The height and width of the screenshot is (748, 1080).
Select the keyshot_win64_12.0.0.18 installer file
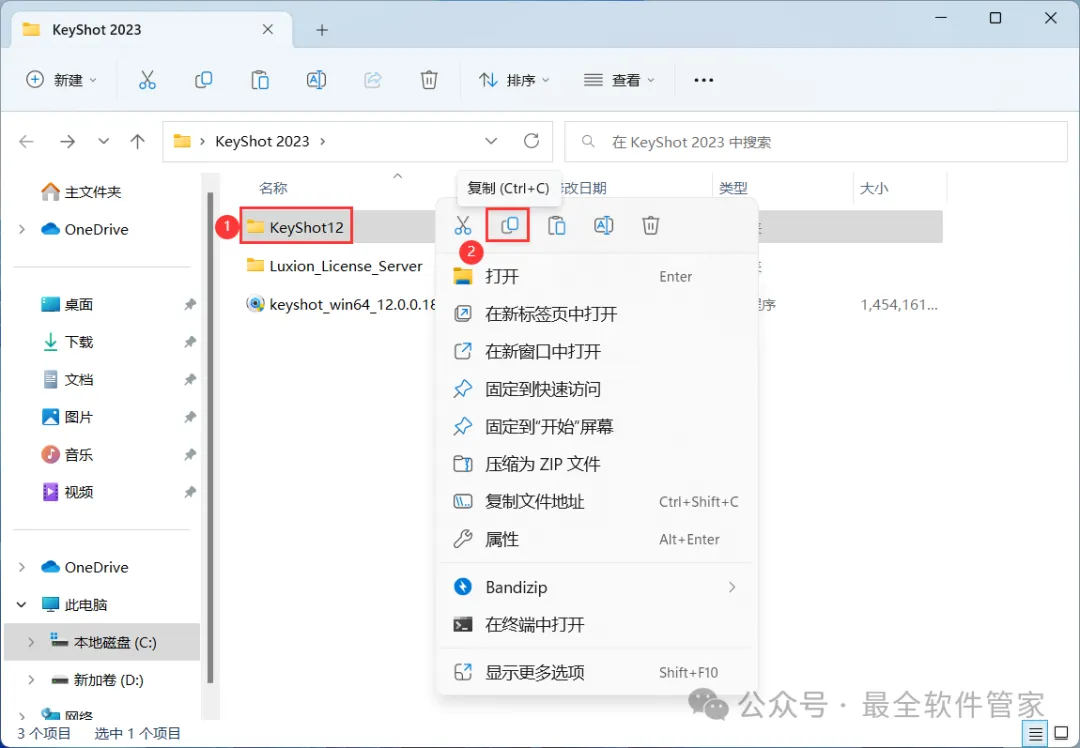[x=341, y=304]
